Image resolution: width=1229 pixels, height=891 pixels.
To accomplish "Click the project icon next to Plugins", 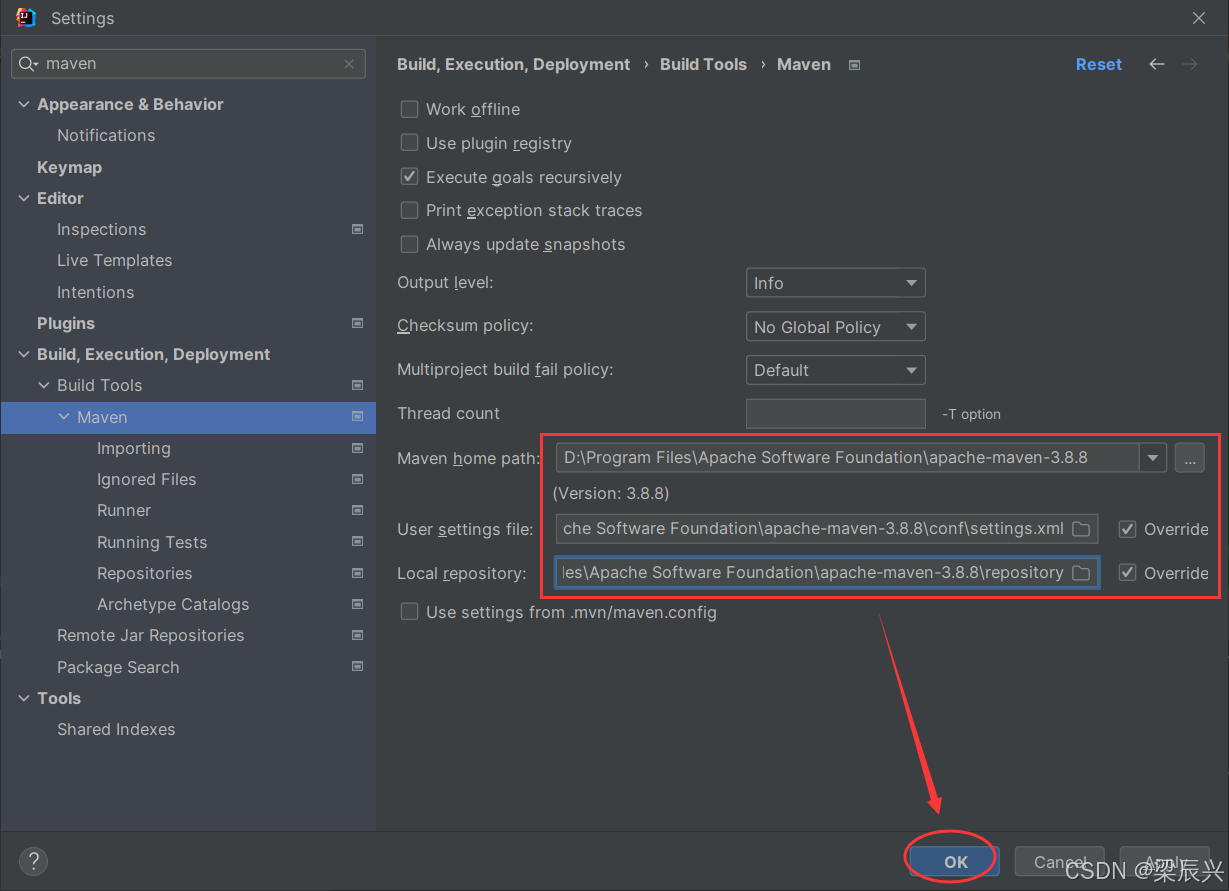I will pos(357,323).
